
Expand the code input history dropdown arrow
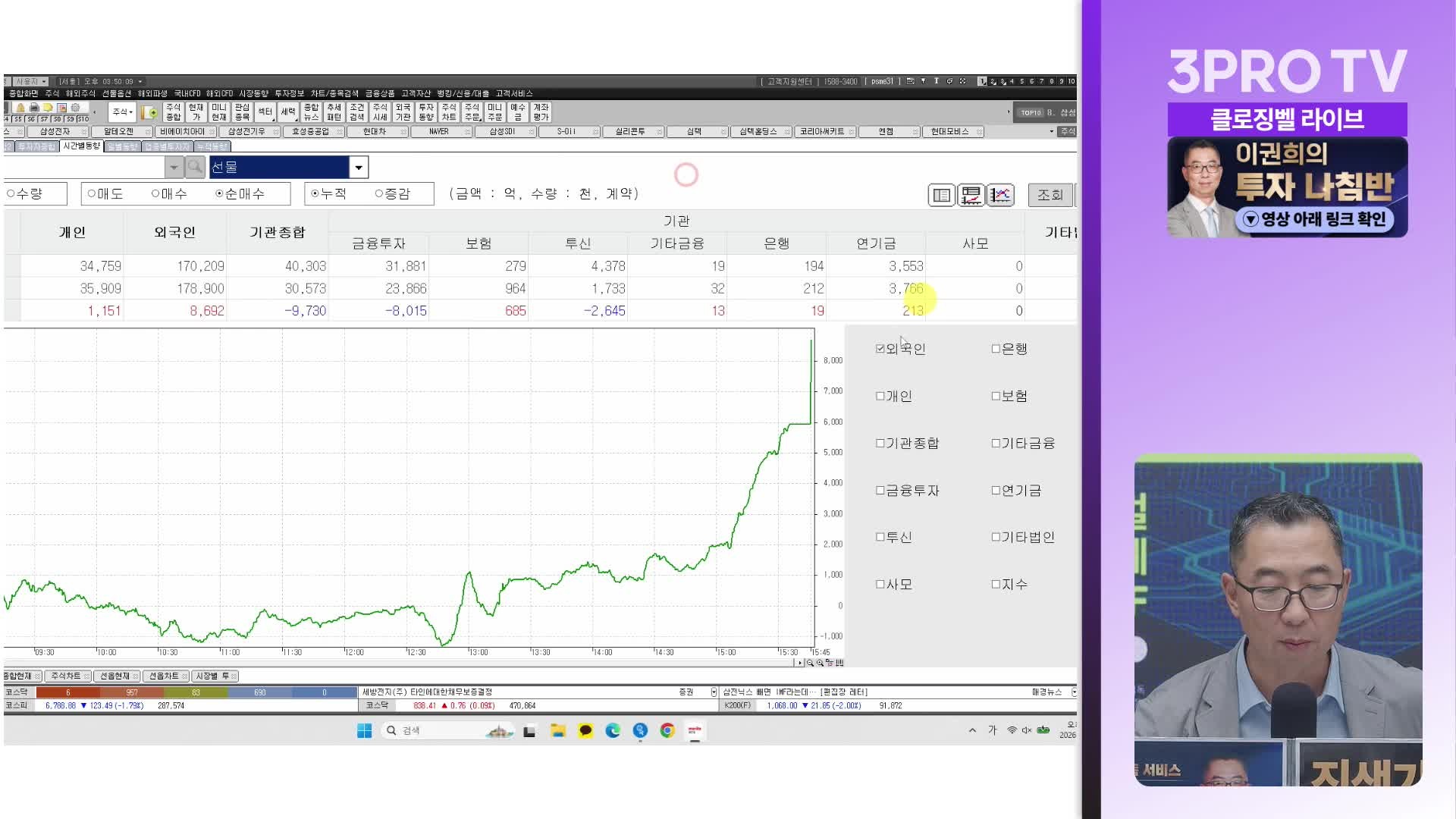(x=174, y=167)
